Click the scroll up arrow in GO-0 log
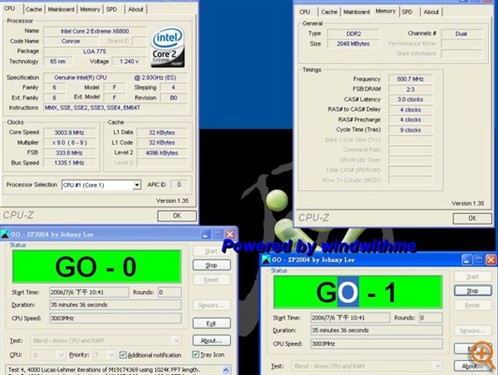Image resolution: width=498 pixels, height=375 pixels. (226, 370)
